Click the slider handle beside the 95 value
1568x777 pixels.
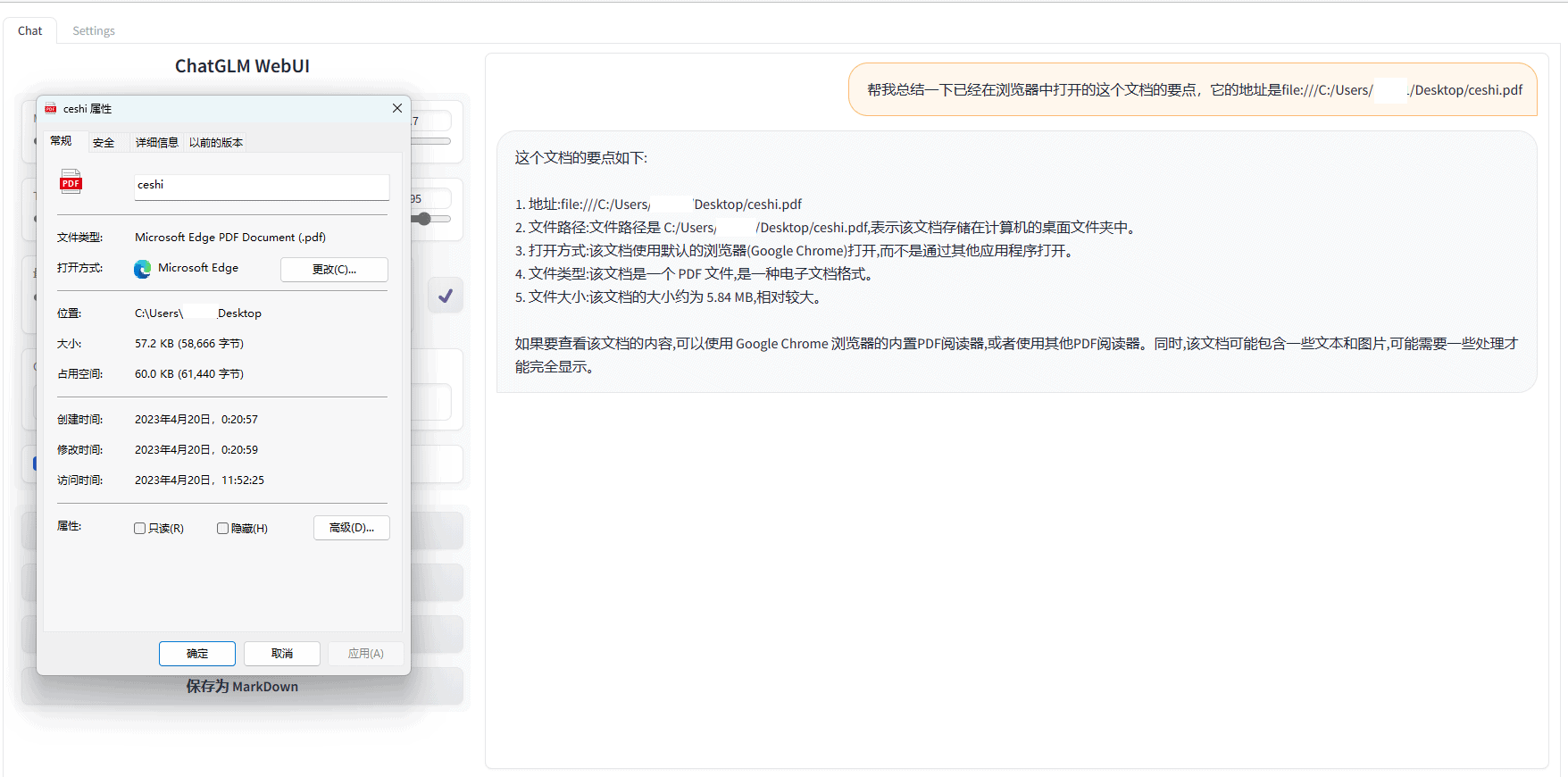tap(424, 219)
